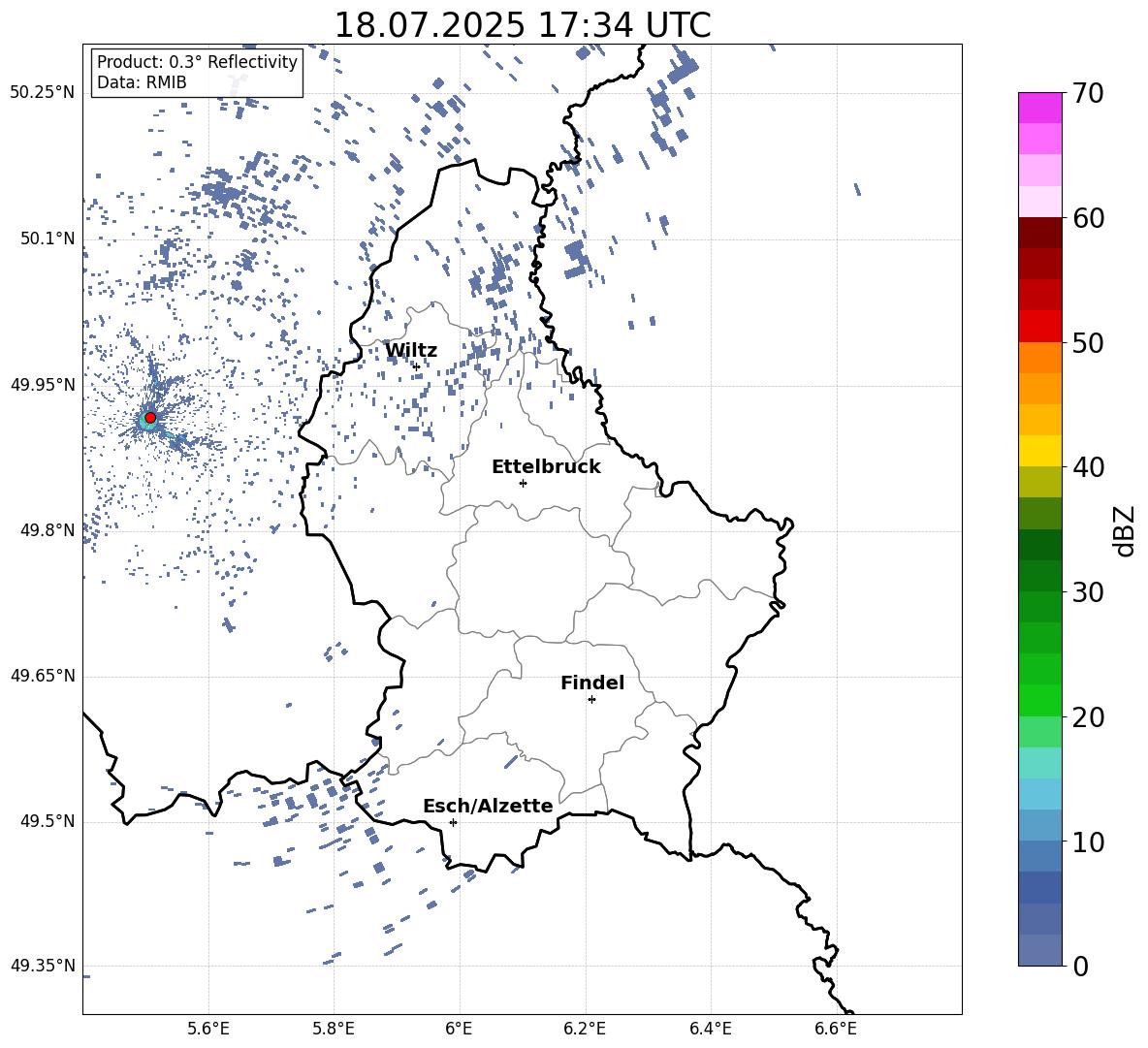Click the magenta segment at top of colorbar
The height and width of the screenshot is (1048, 1148).
(x=1040, y=109)
